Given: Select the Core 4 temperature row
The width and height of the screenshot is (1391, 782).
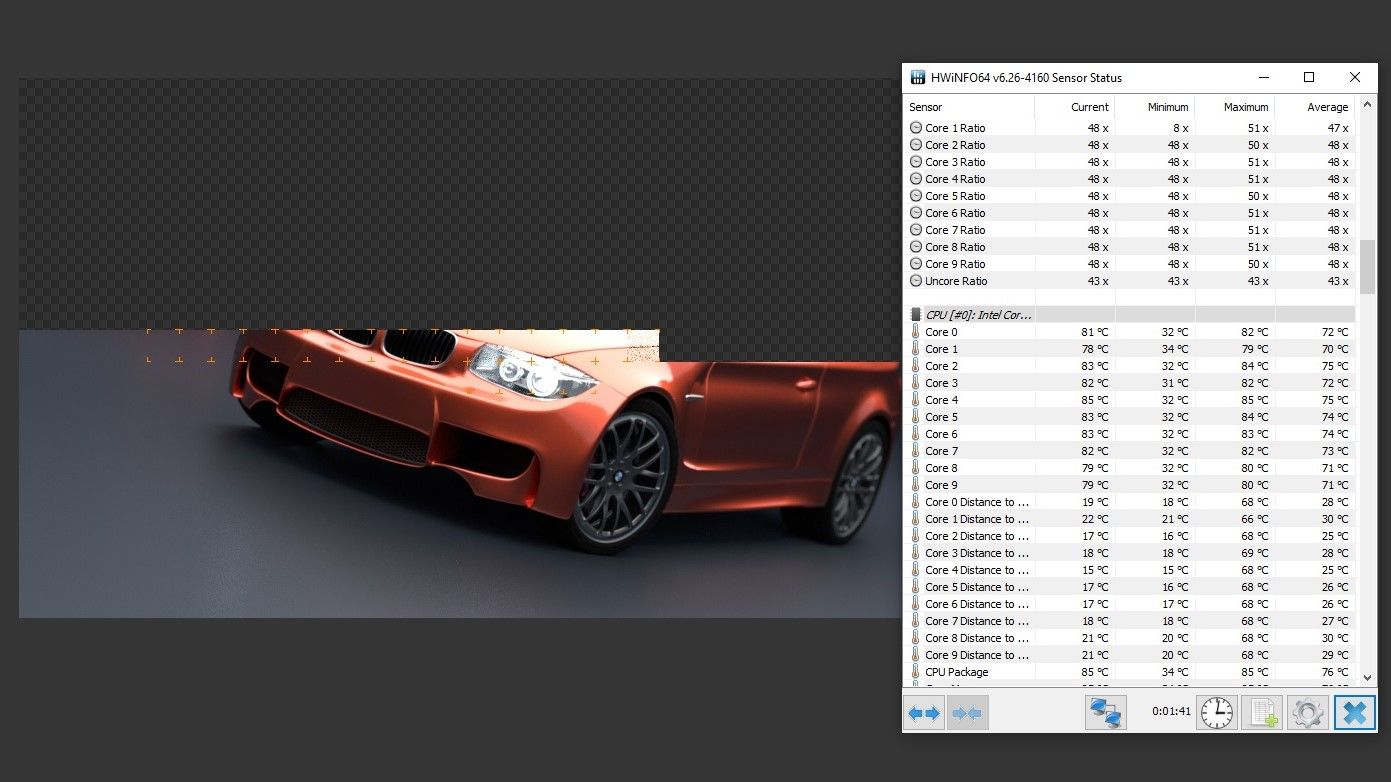Looking at the screenshot, I should pyautogui.click(x=941, y=400).
